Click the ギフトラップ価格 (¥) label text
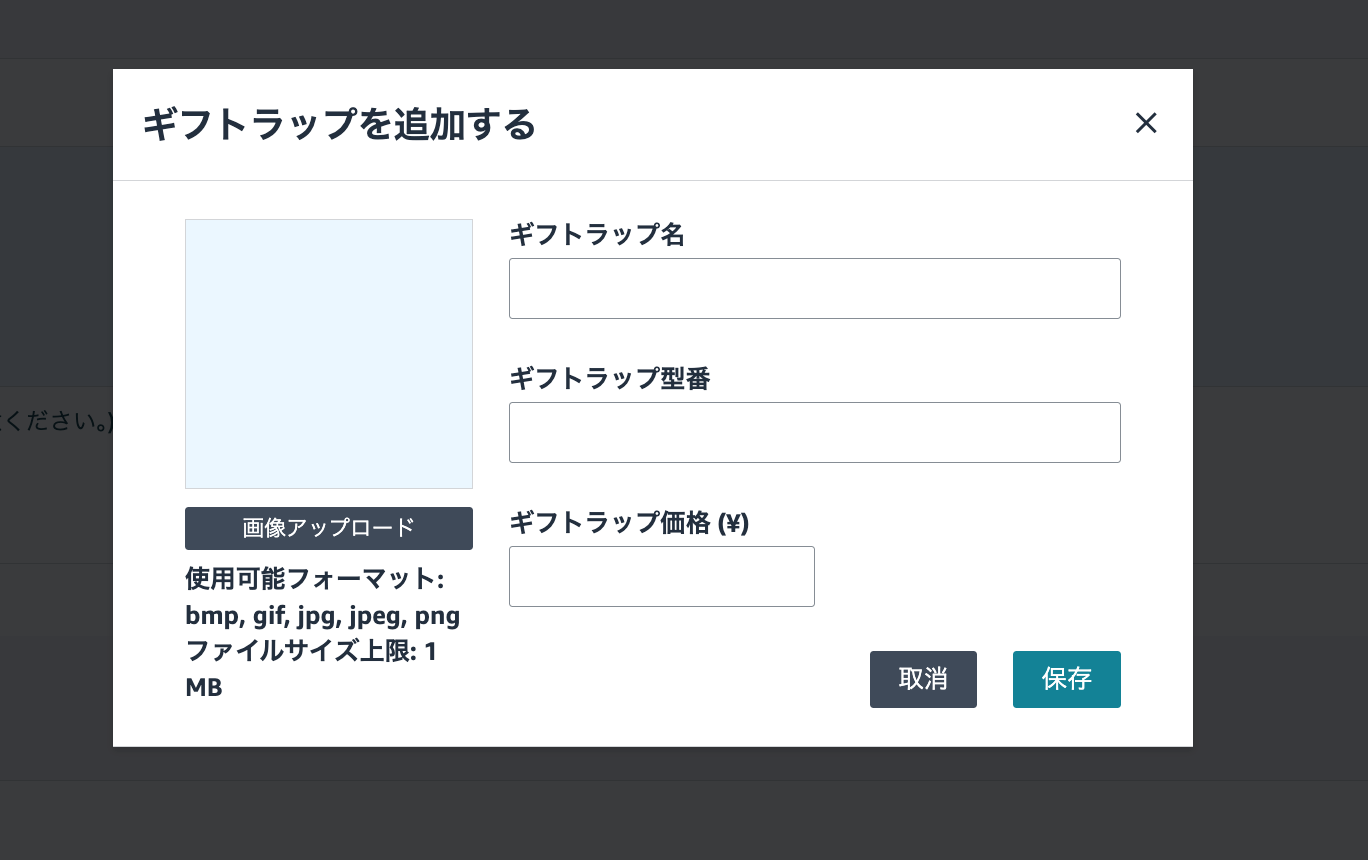 click(629, 522)
